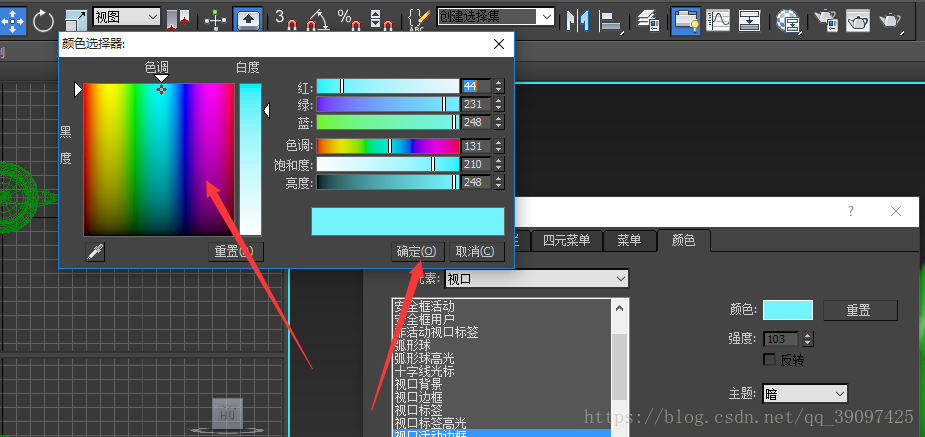The height and width of the screenshot is (437, 925).
Task: Toggle the Angle Snap button
Action: (318, 19)
